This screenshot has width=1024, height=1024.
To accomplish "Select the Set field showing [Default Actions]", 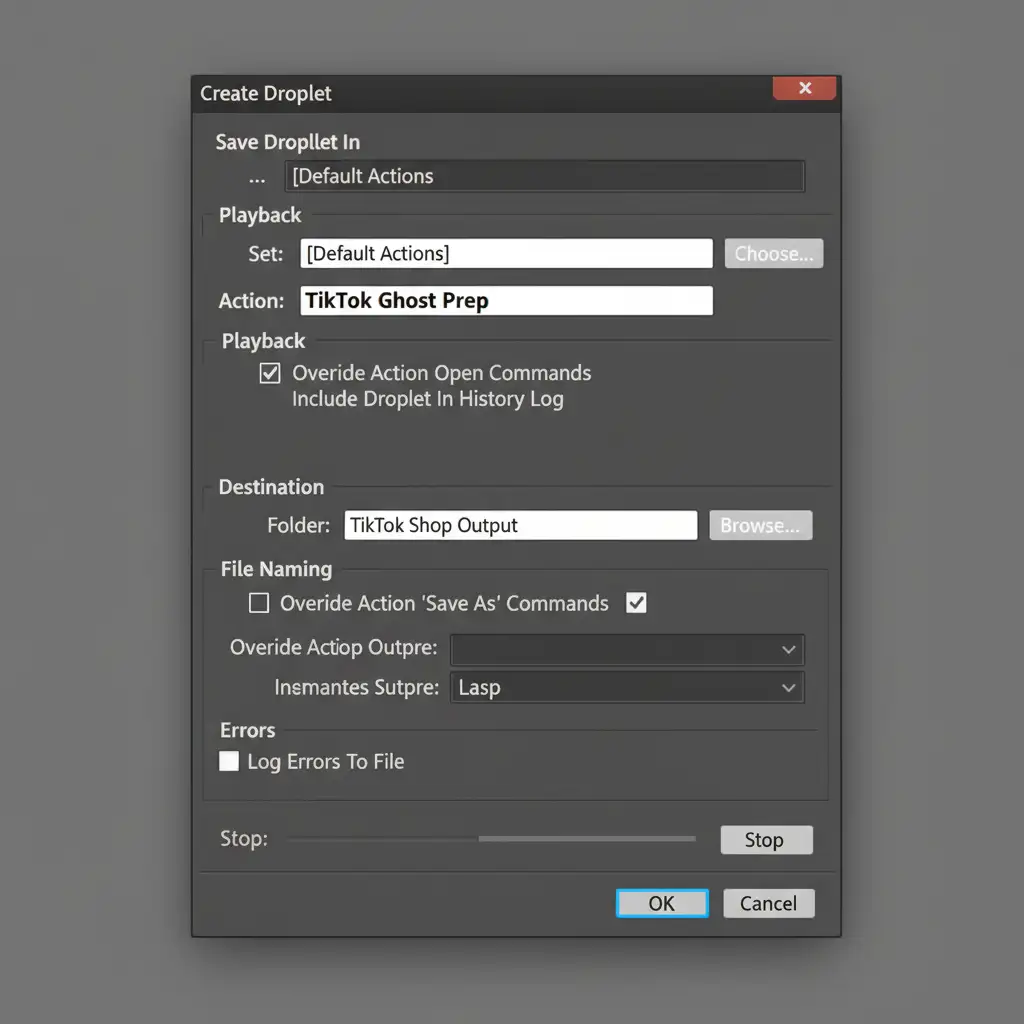I will coord(506,253).
